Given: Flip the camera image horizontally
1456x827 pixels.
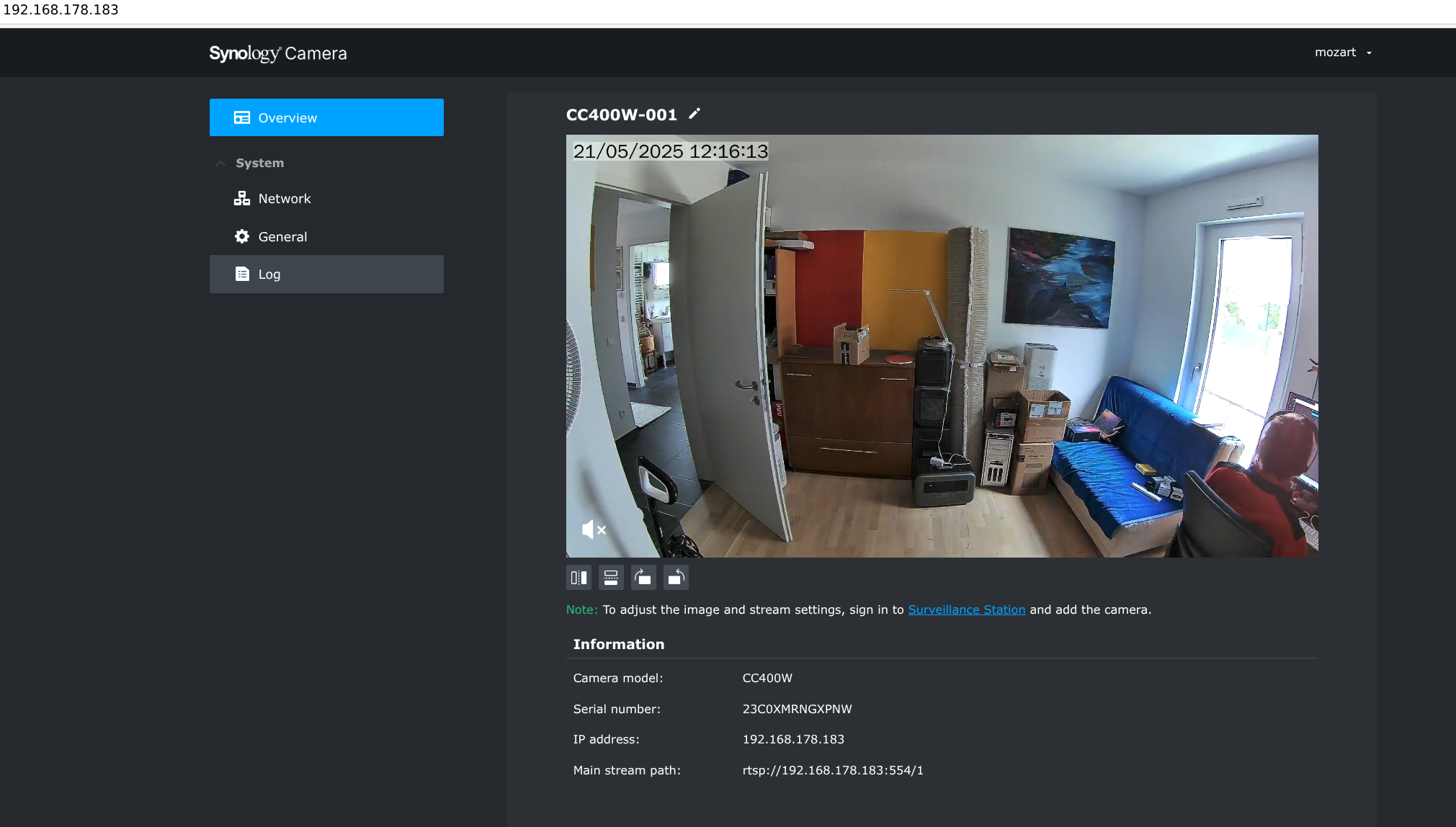Looking at the screenshot, I should click(x=579, y=577).
